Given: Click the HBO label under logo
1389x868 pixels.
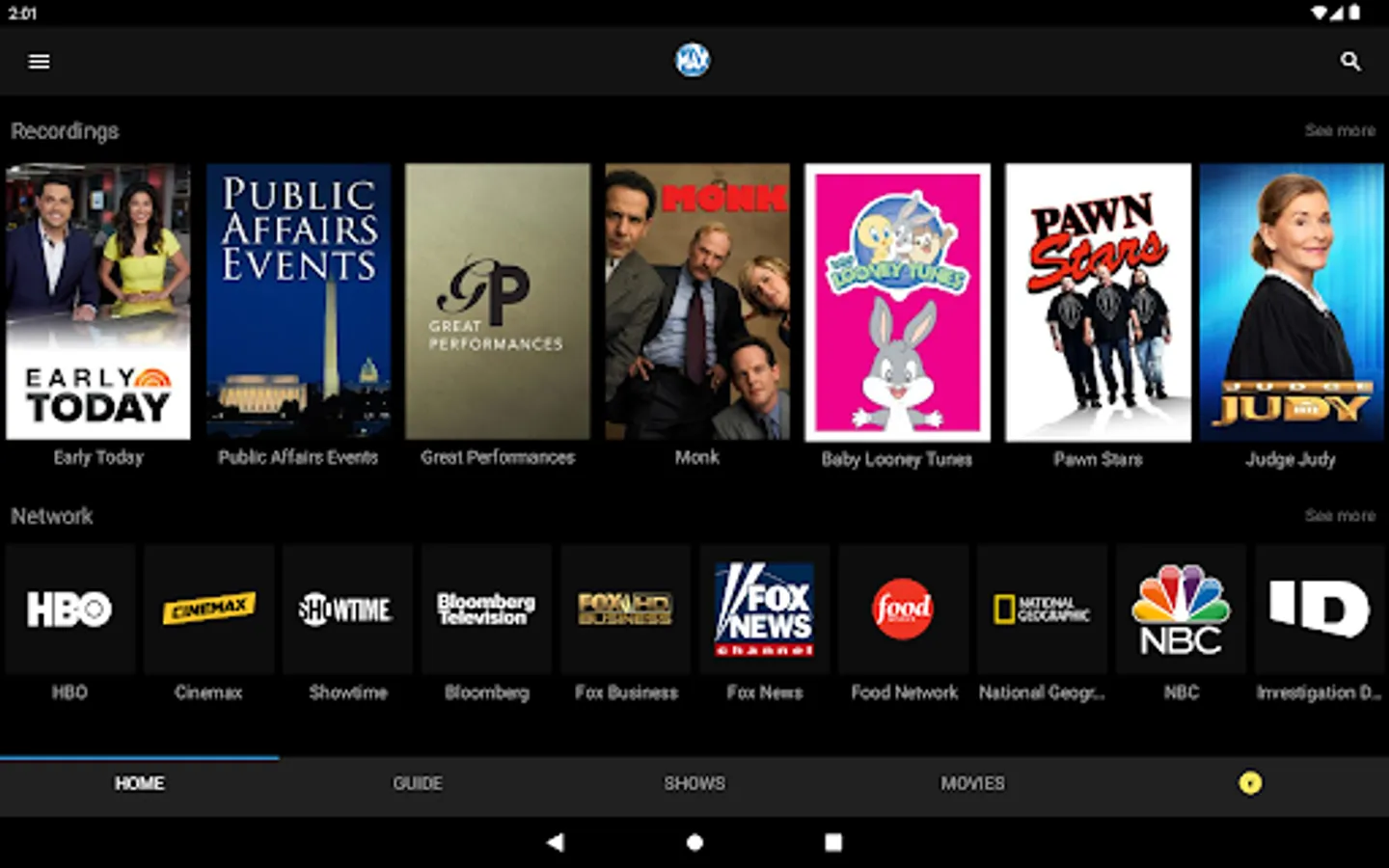Looking at the screenshot, I should point(69,692).
